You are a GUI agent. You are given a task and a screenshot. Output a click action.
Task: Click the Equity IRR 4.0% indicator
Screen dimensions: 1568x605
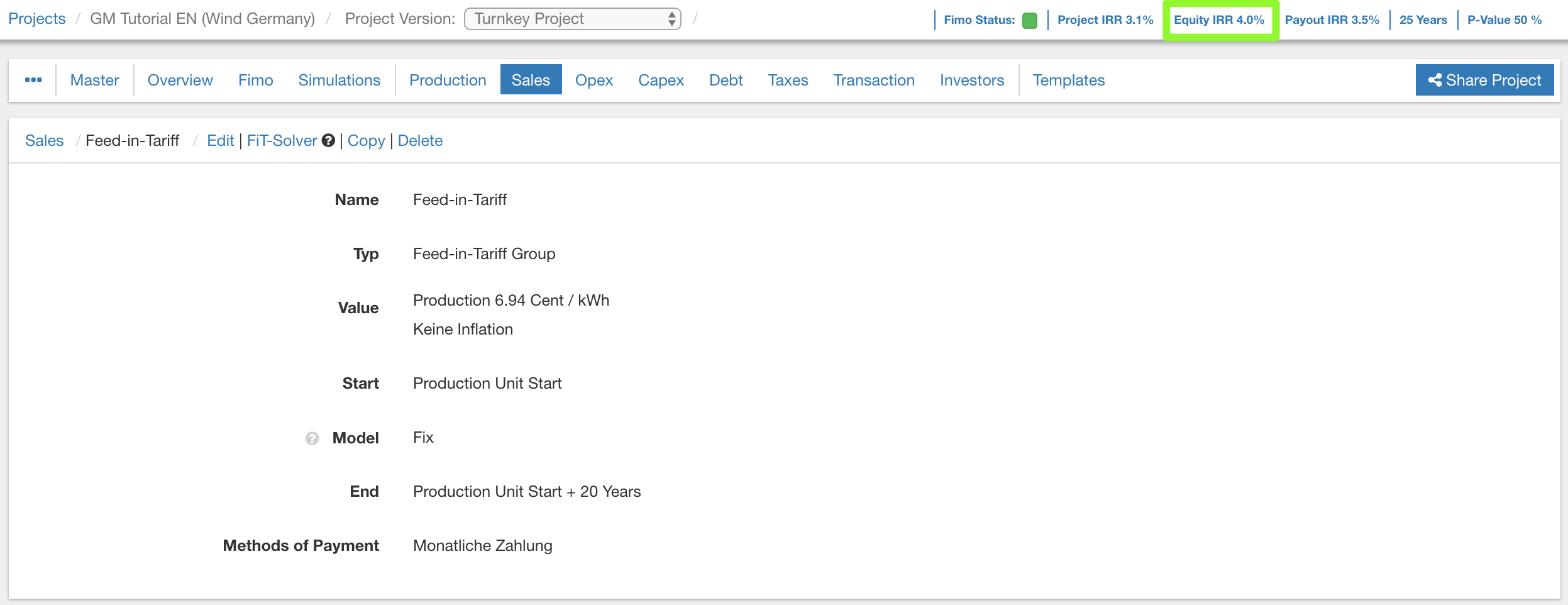[x=1218, y=20]
